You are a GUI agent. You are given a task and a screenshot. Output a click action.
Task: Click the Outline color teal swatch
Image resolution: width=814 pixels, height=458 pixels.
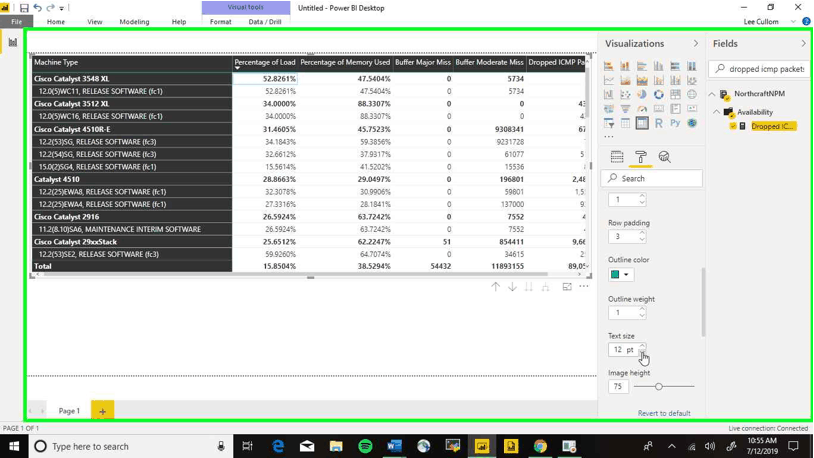615,275
